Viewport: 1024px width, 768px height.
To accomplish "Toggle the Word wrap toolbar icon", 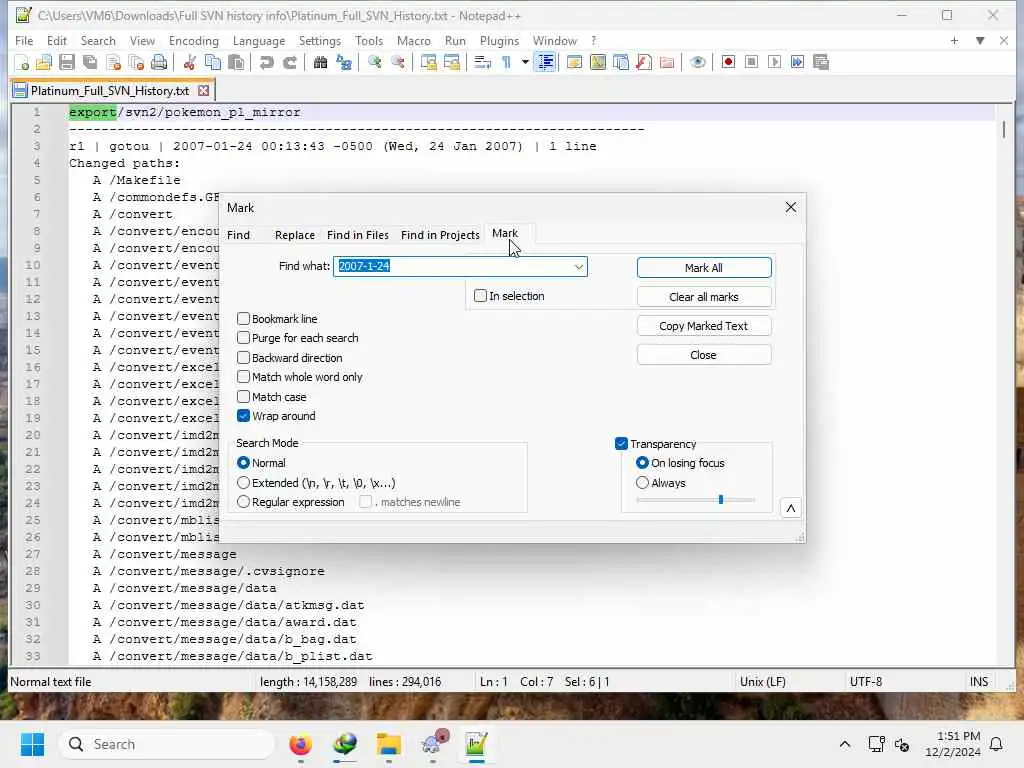I will coord(482,63).
